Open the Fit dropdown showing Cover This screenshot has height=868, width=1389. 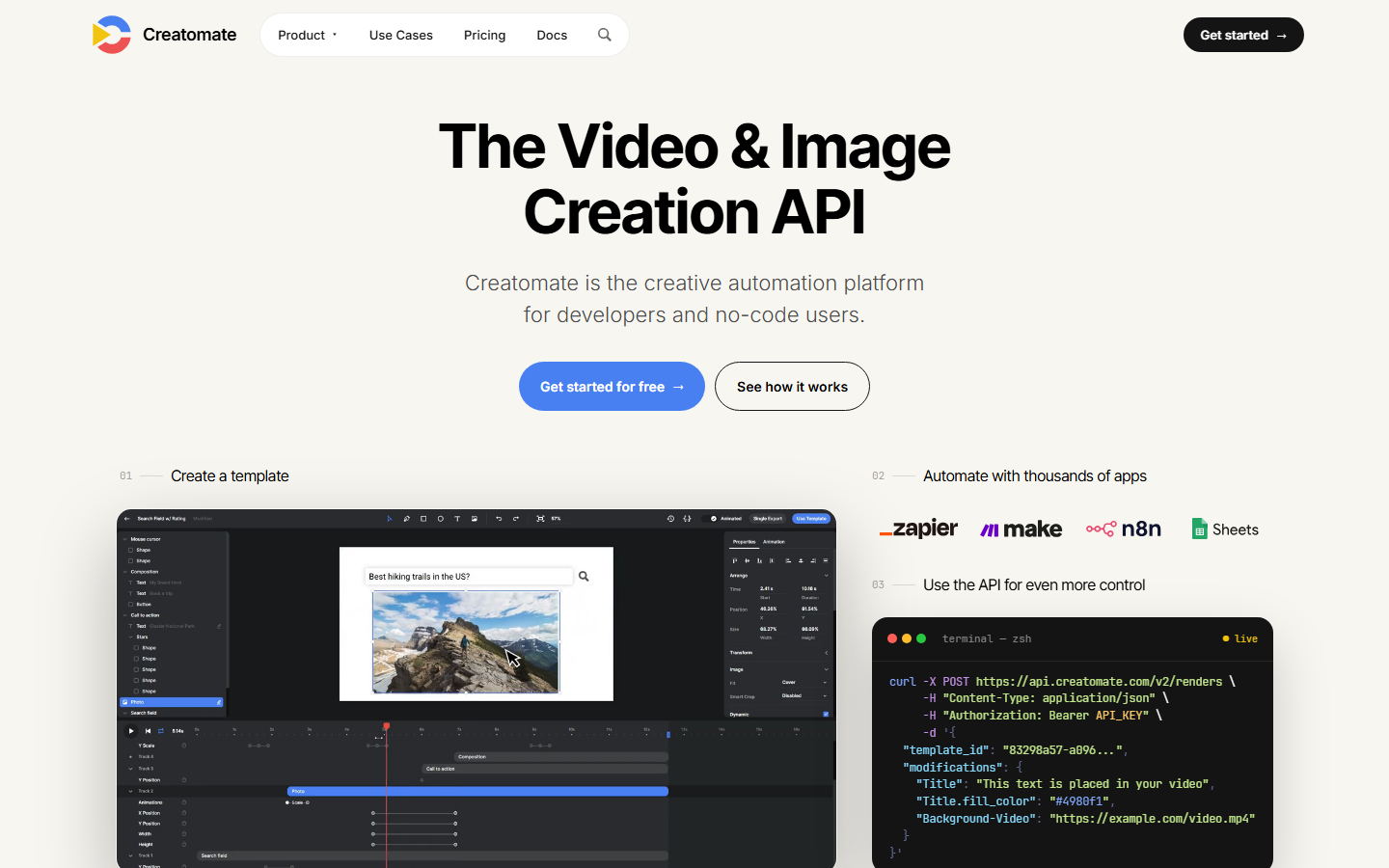pyautogui.click(x=803, y=682)
